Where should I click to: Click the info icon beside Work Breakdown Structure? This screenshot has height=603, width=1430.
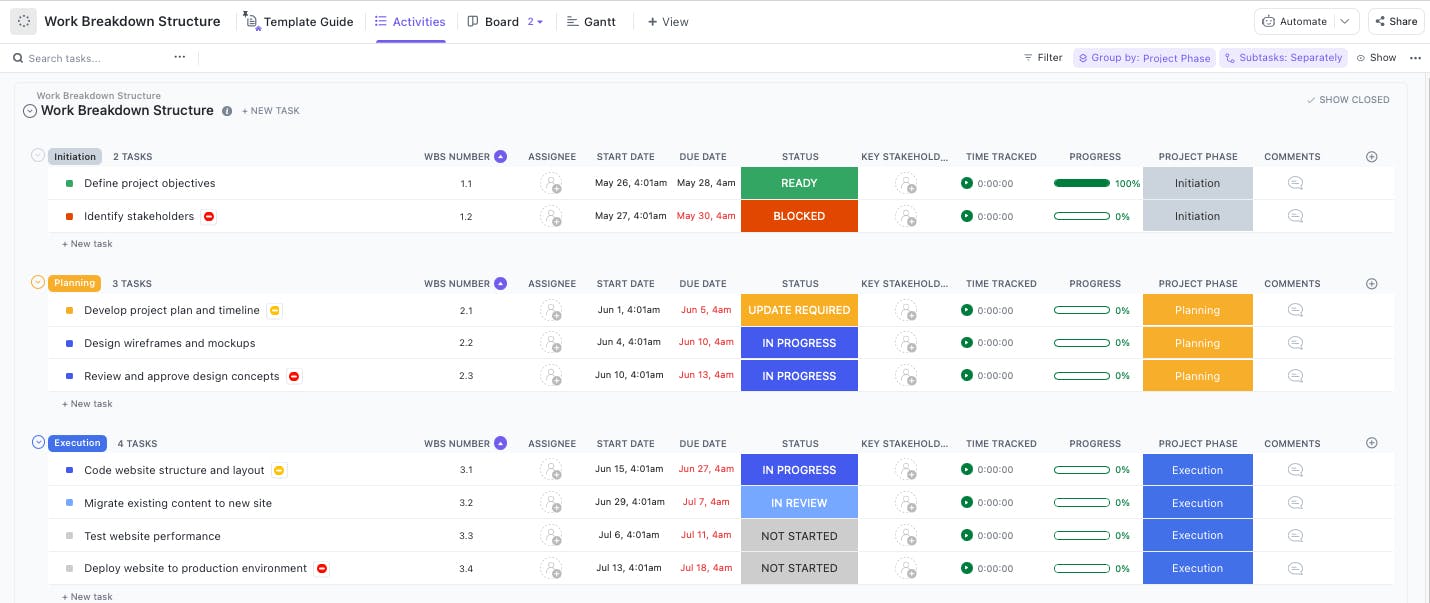point(227,111)
